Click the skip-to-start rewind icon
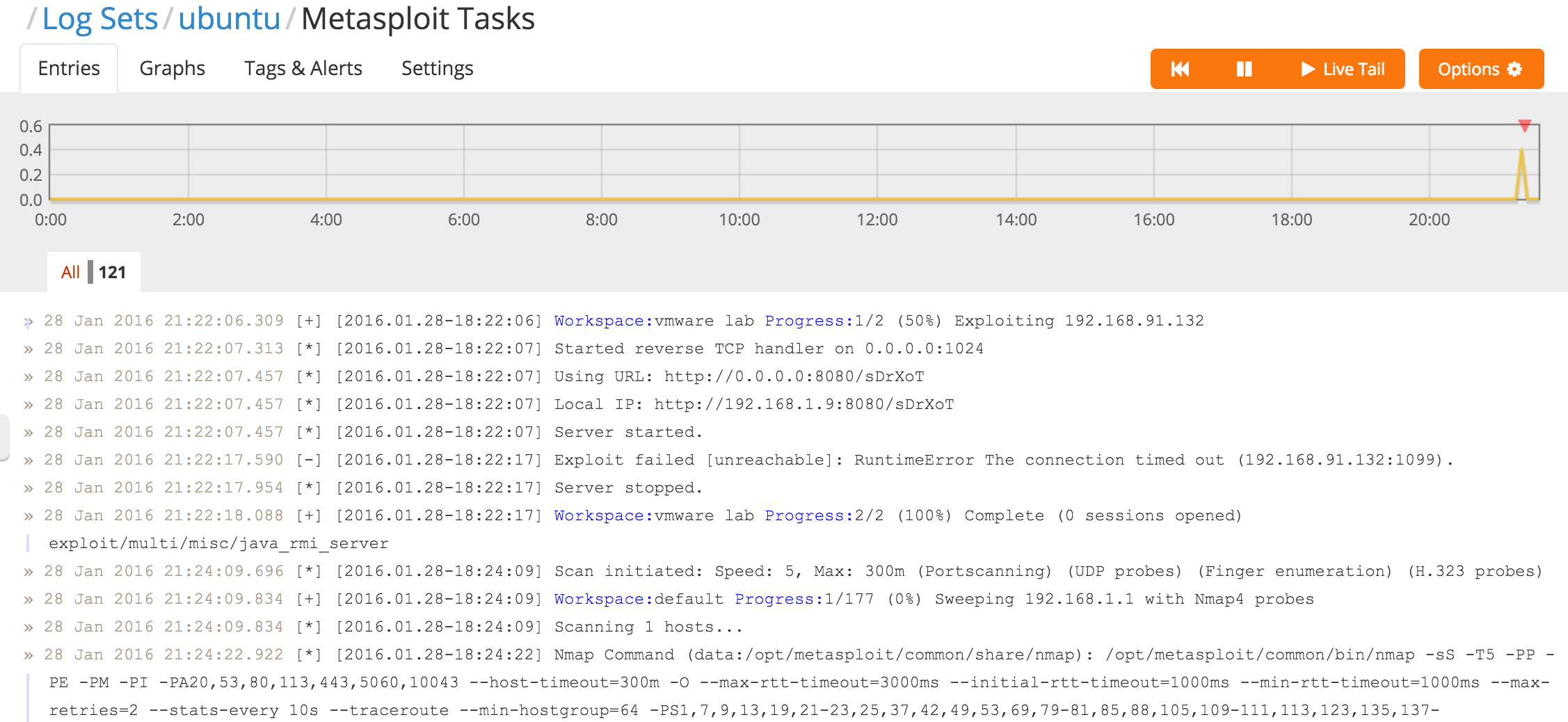Image resolution: width=1568 pixels, height=722 pixels. click(1181, 69)
